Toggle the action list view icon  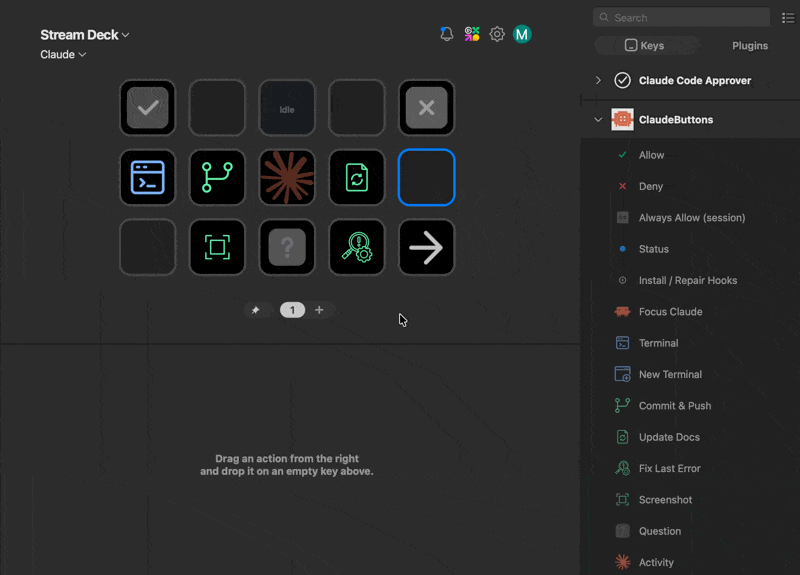pos(788,18)
